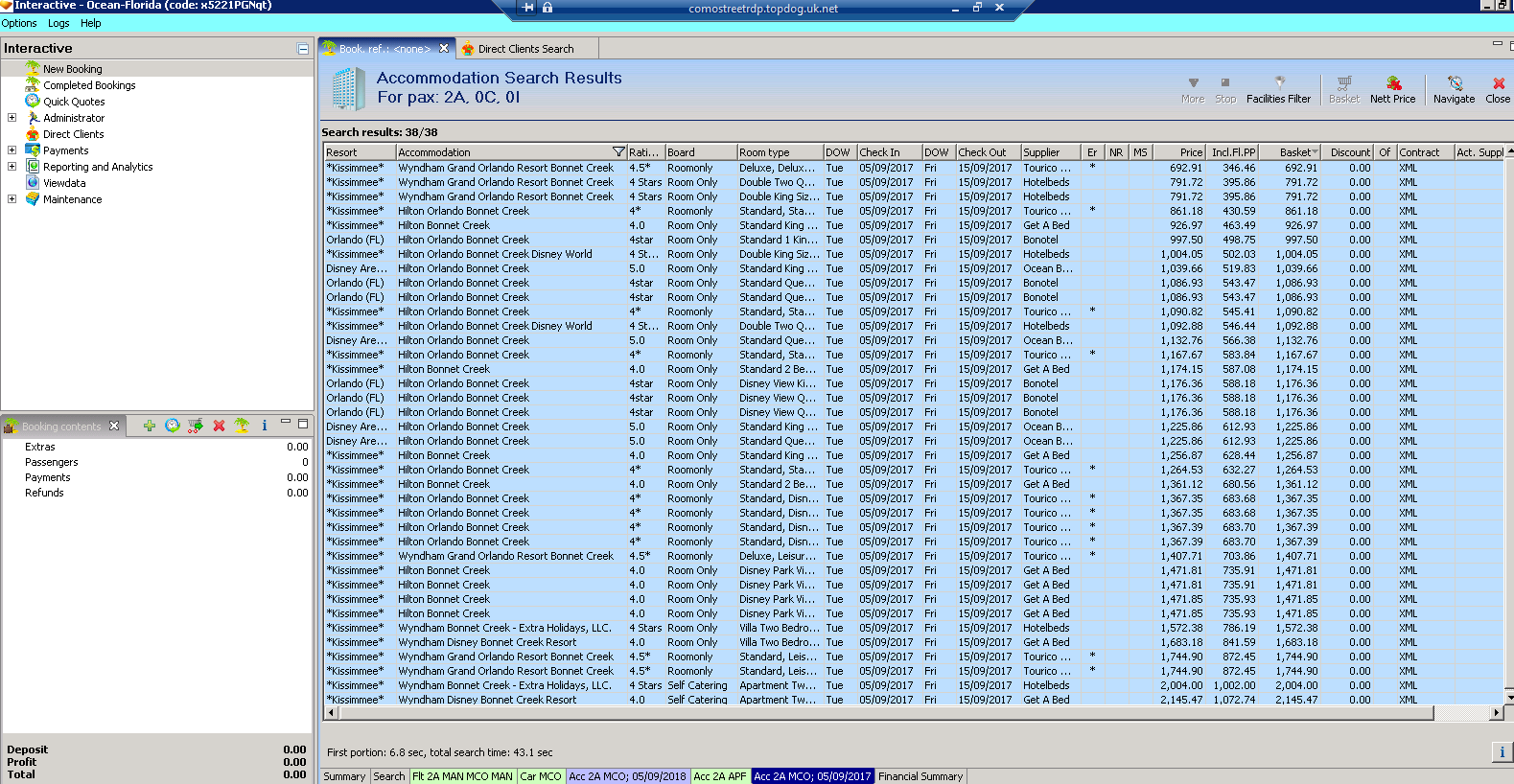Viewport: 1514px width, 784px height.
Task: Maximize the Booking contents panel
Action: tap(303, 424)
